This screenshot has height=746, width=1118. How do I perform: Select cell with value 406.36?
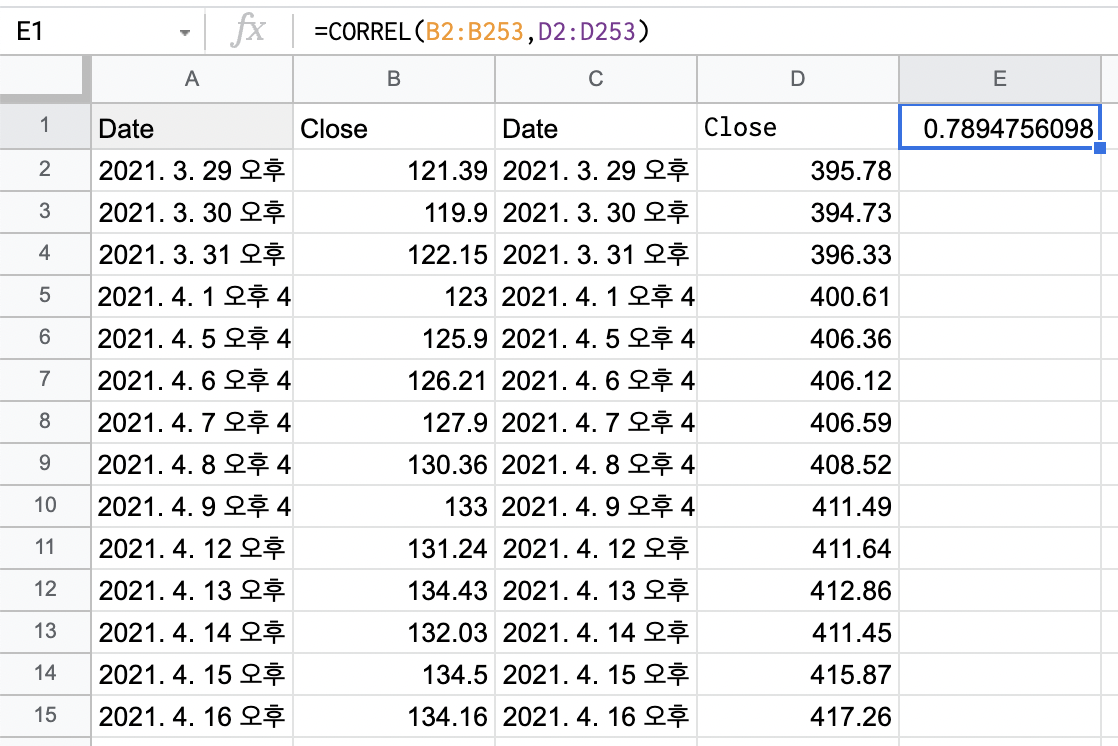[x=797, y=339]
